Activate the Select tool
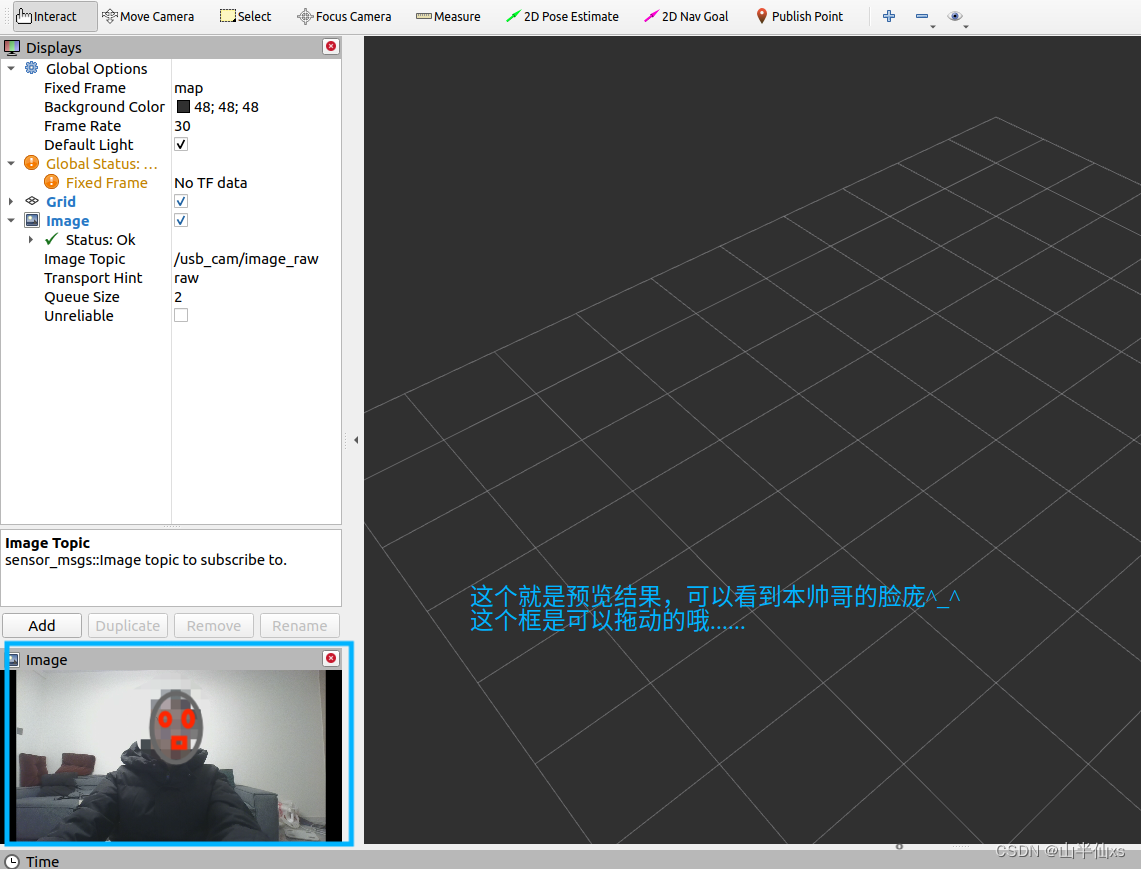This screenshot has width=1141, height=869. pyautogui.click(x=246, y=16)
